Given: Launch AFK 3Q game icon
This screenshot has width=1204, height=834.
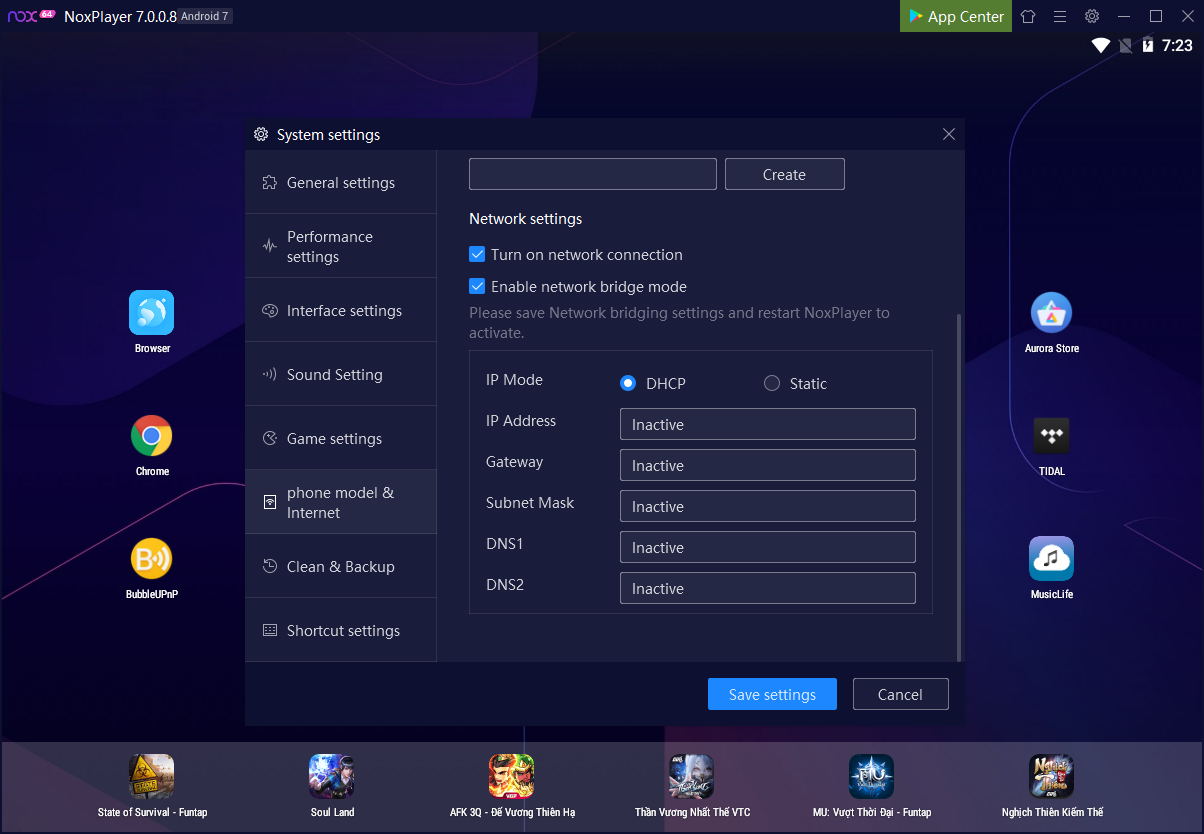Looking at the screenshot, I should [x=511, y=776].
